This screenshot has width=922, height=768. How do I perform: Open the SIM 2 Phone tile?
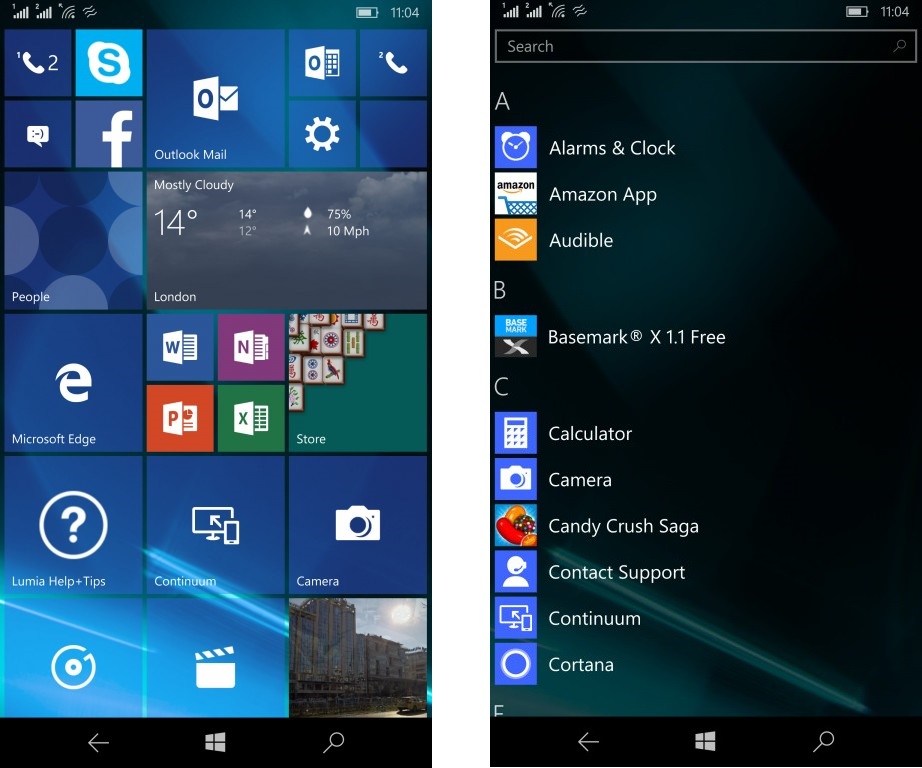(393, 63)
